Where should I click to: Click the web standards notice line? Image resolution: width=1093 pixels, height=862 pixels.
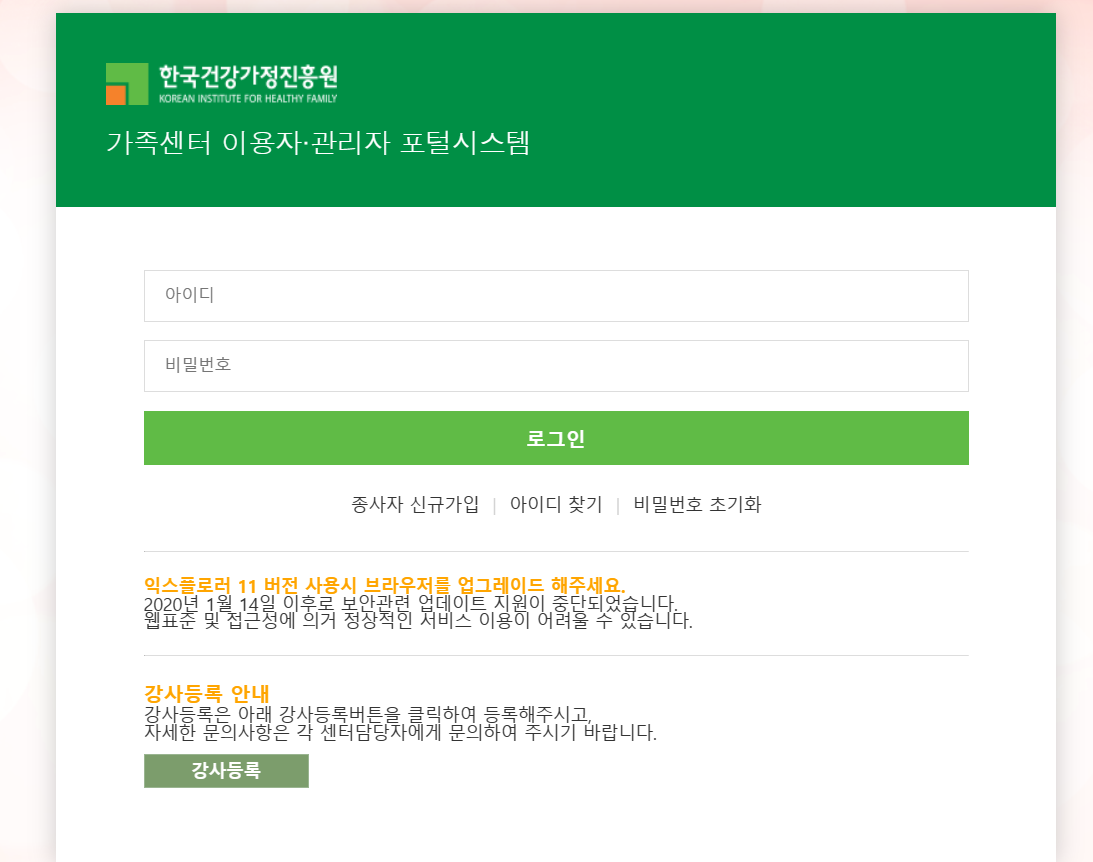[x=416, y=619]
